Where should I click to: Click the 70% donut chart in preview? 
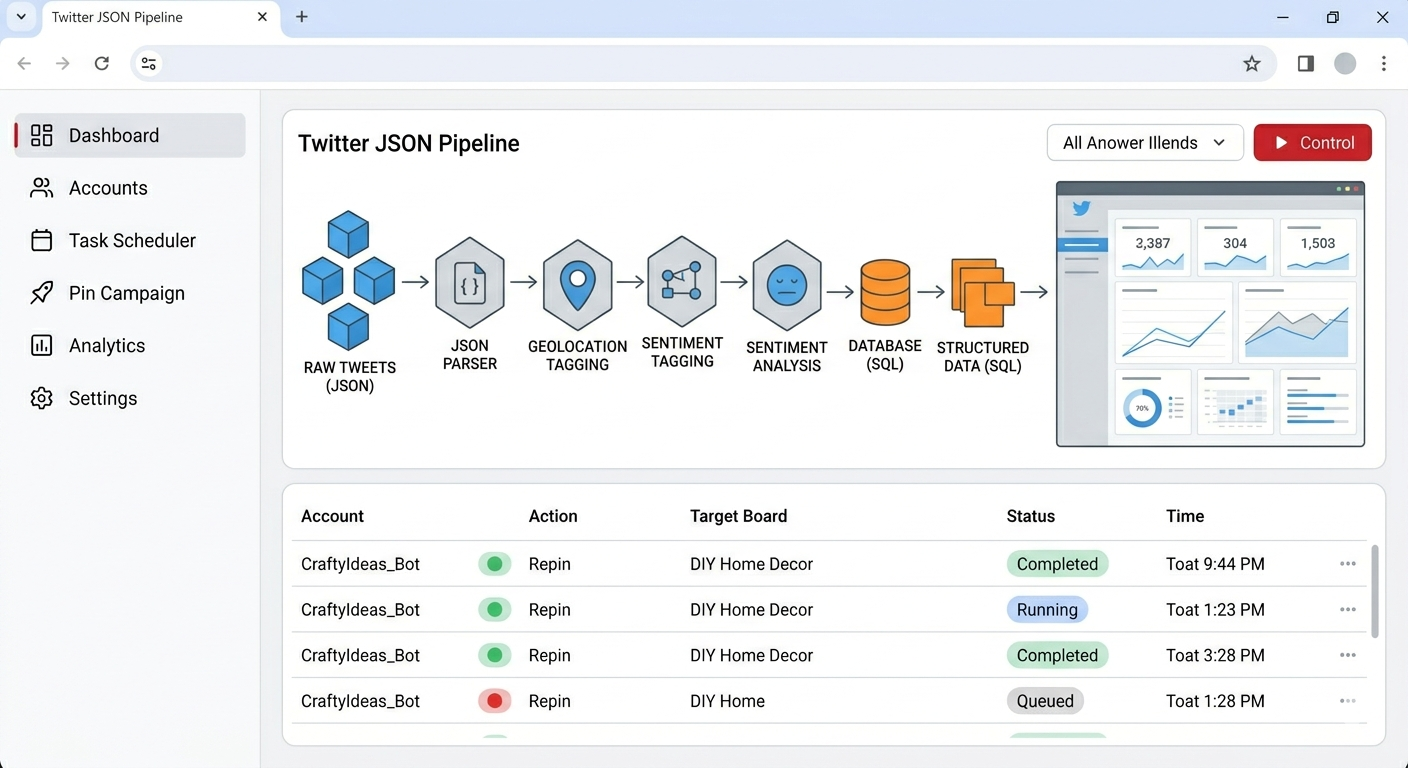click(x=1142, y=408)
